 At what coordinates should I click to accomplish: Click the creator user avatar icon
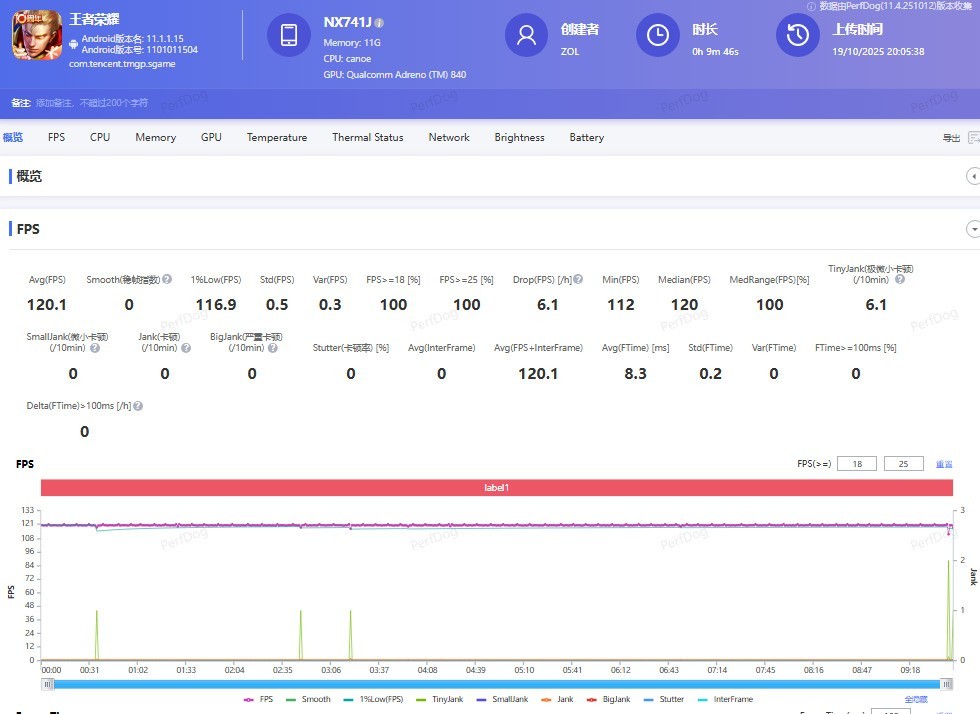[527, 36]
